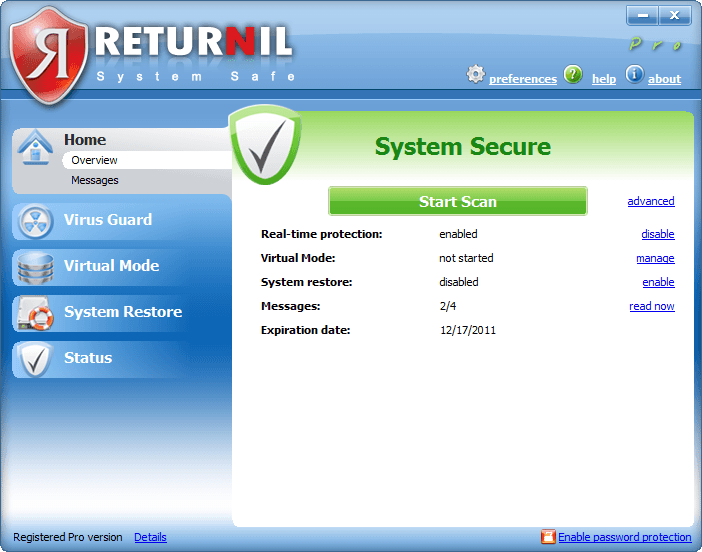Open Messages under Home
702x552 pixels.
tap(95, 180)
